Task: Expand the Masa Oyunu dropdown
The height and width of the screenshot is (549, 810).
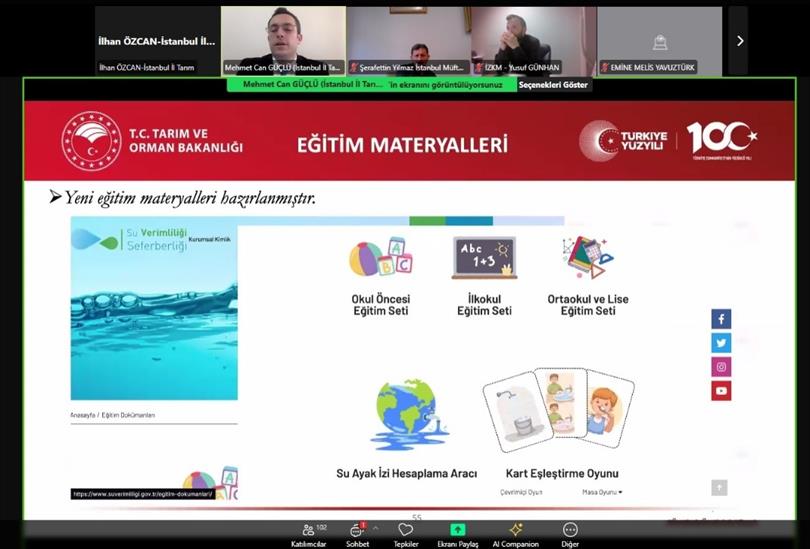Action: click(x=602, y=492)
